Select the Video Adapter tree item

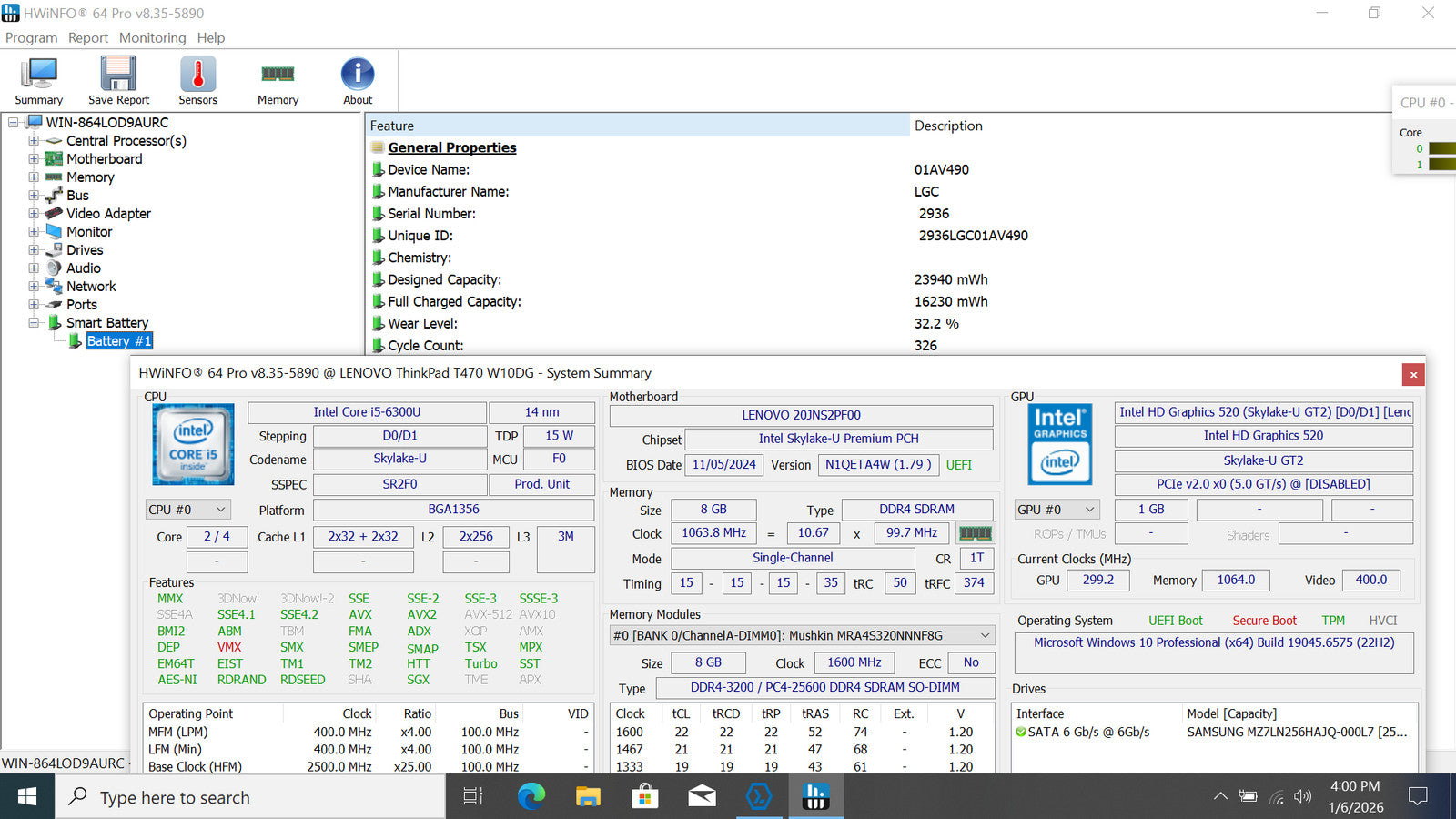(108, 214)
